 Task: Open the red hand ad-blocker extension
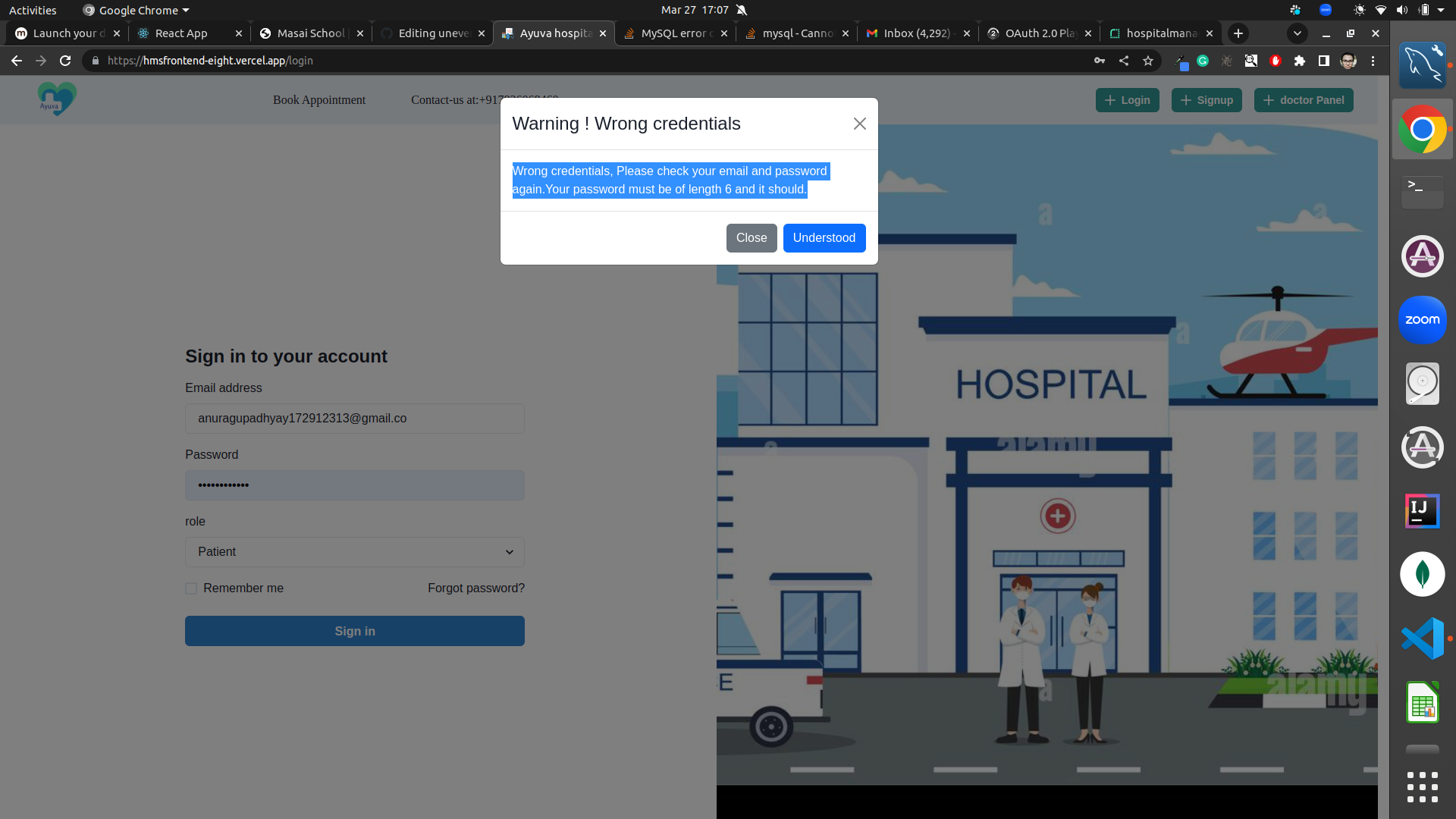tap(1276, 61)
